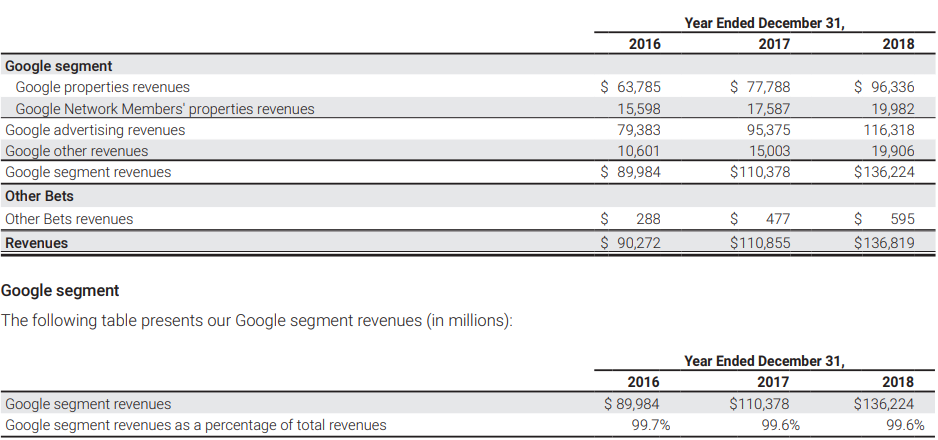Select the value 15,598

[x=639, y=109]
